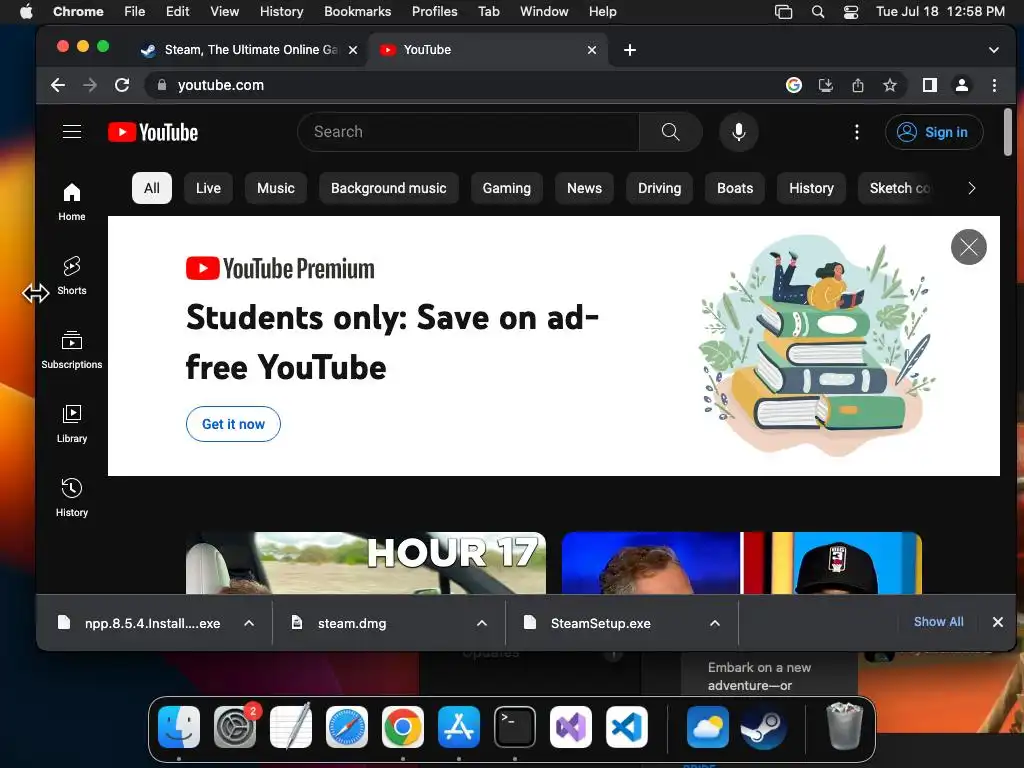
Task: Click the address bar URL
Action: (221, 85)
